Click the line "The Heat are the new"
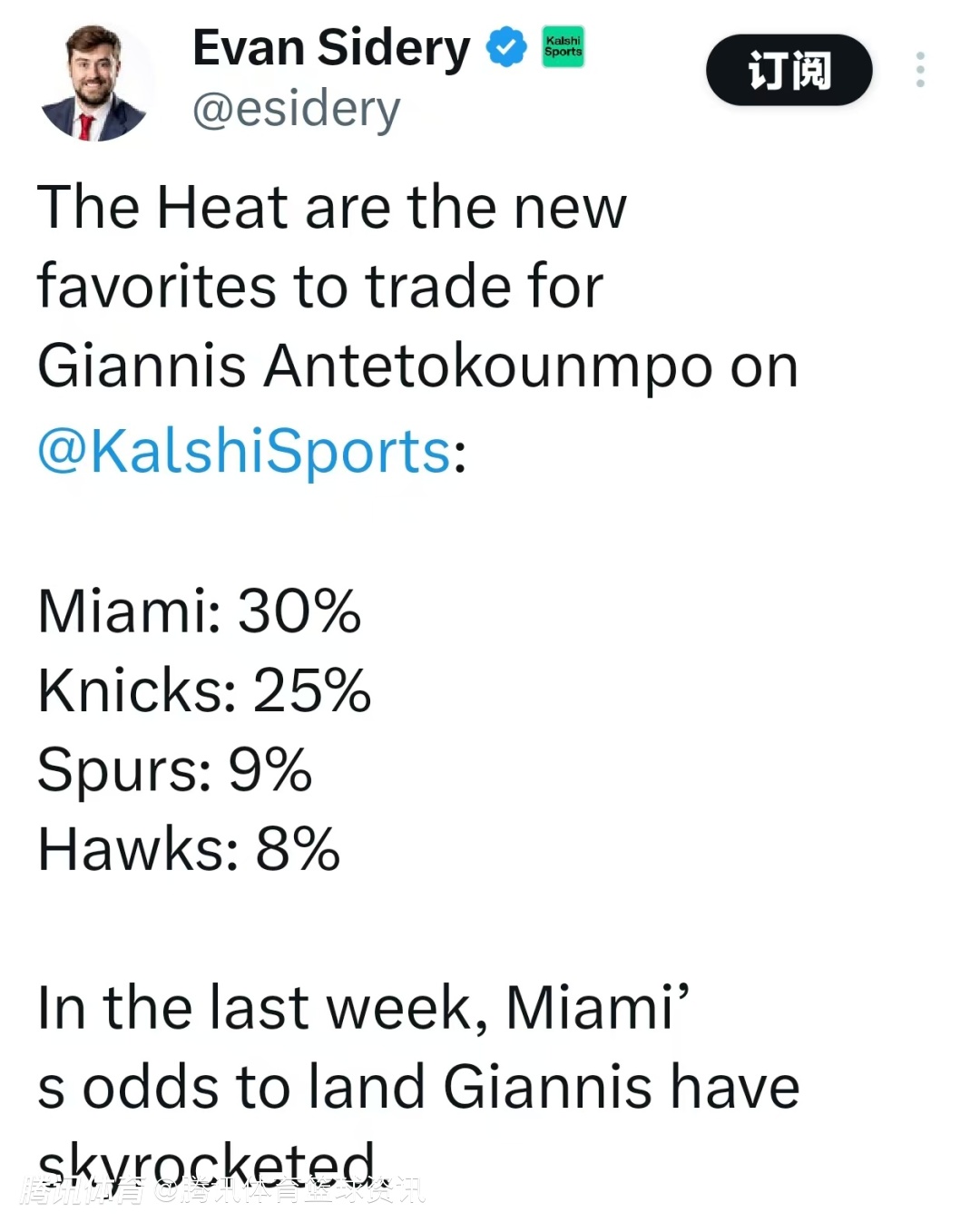This screenshot has width=980, height=1222. 331,208
